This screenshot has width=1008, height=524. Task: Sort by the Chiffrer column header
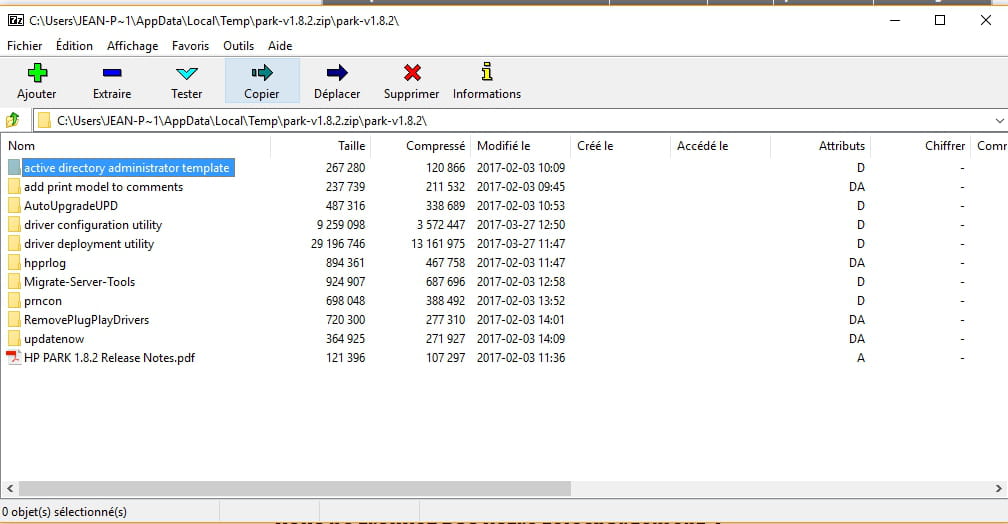pos(921,146)
